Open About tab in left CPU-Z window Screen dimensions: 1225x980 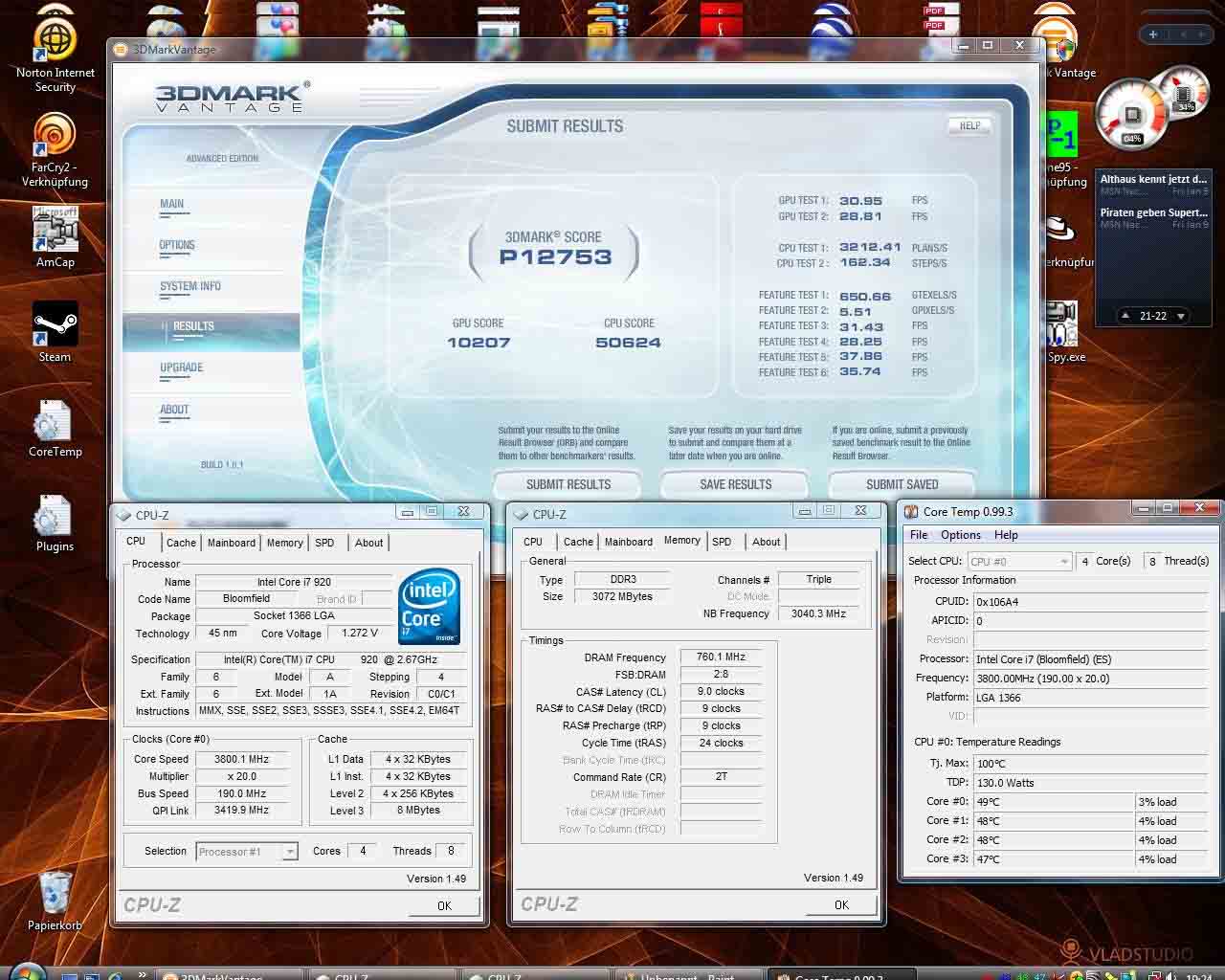tap(368, 543)
